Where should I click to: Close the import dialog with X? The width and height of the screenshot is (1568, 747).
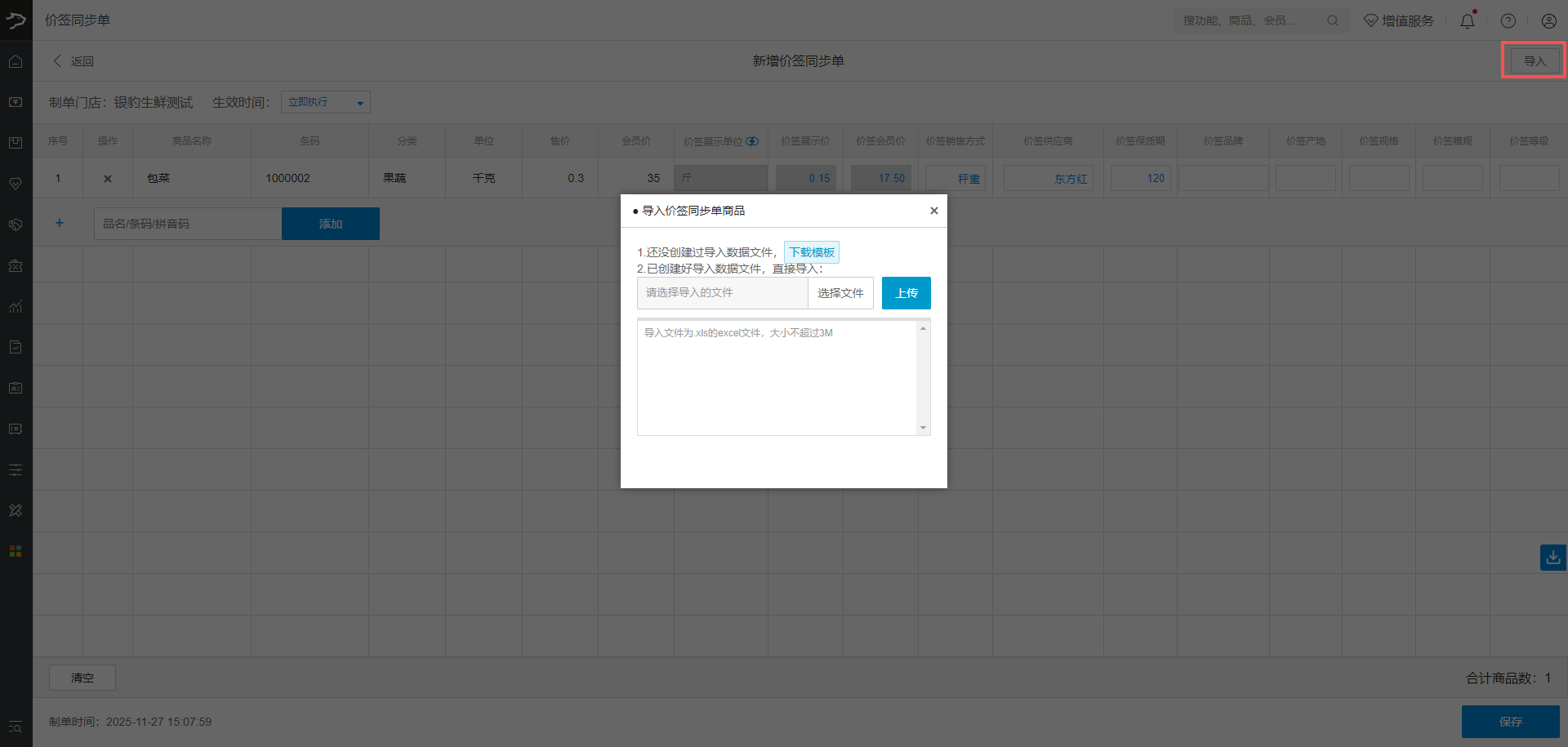pos(933,211)
